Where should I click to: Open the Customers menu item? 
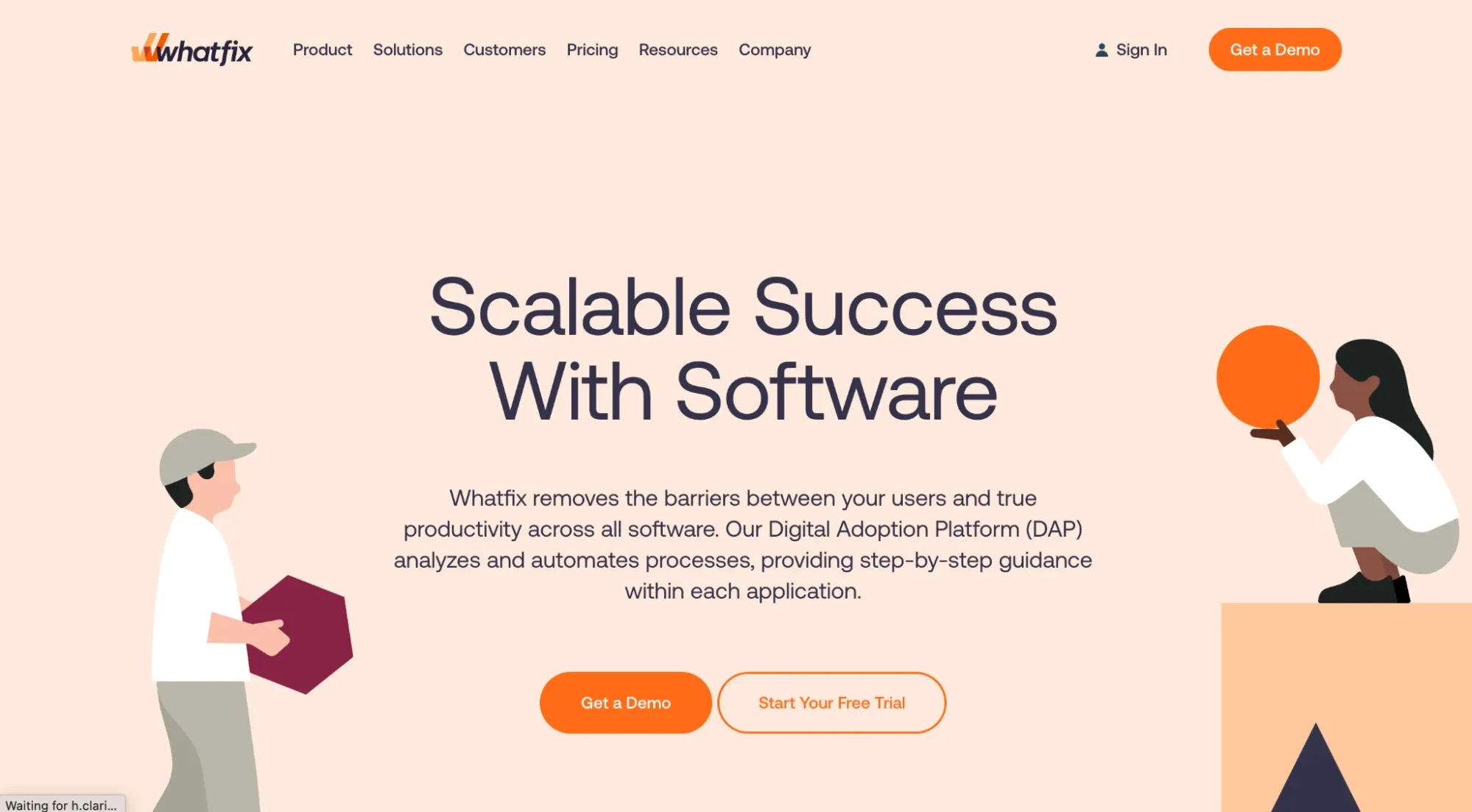click(504, 49)
